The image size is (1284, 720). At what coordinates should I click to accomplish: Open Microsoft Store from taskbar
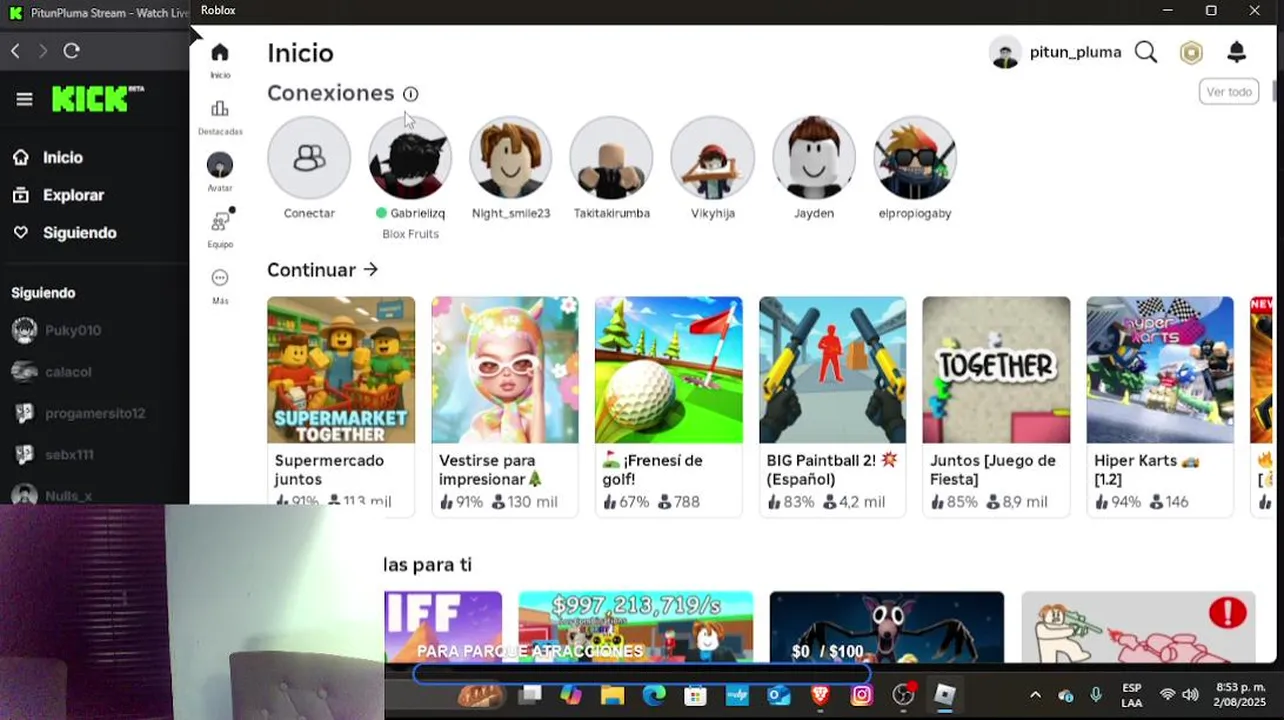click(x=695, y=695)
